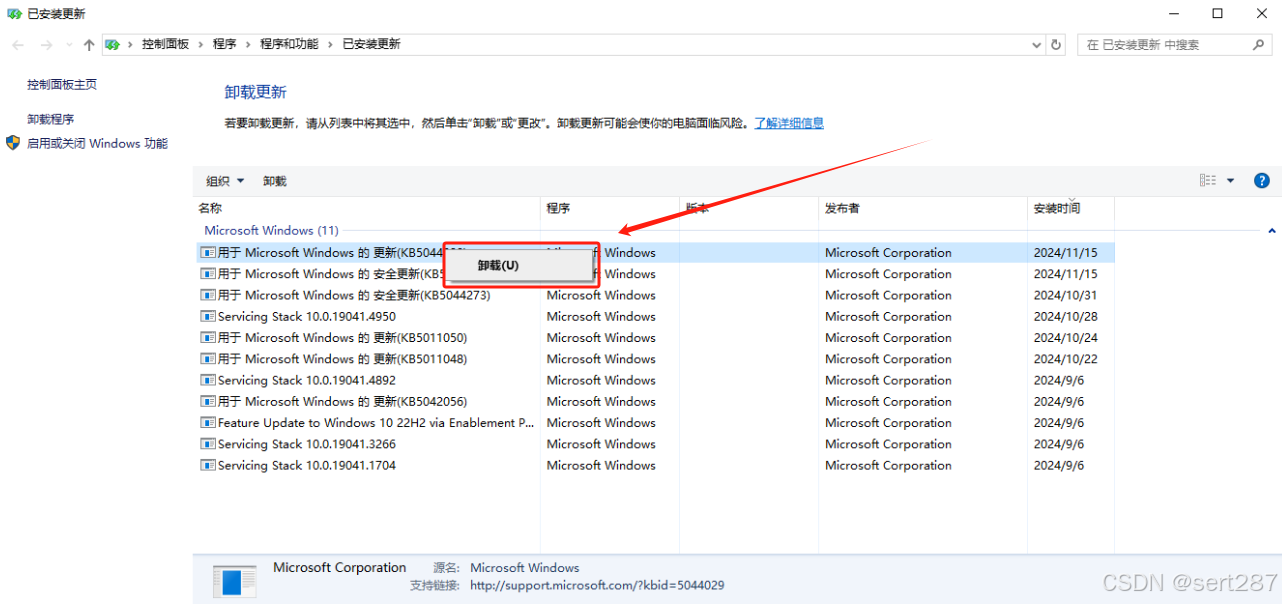Open the view options dropdown arrow
This screenshot has height=604, width=1282.
click(1231, 181)
